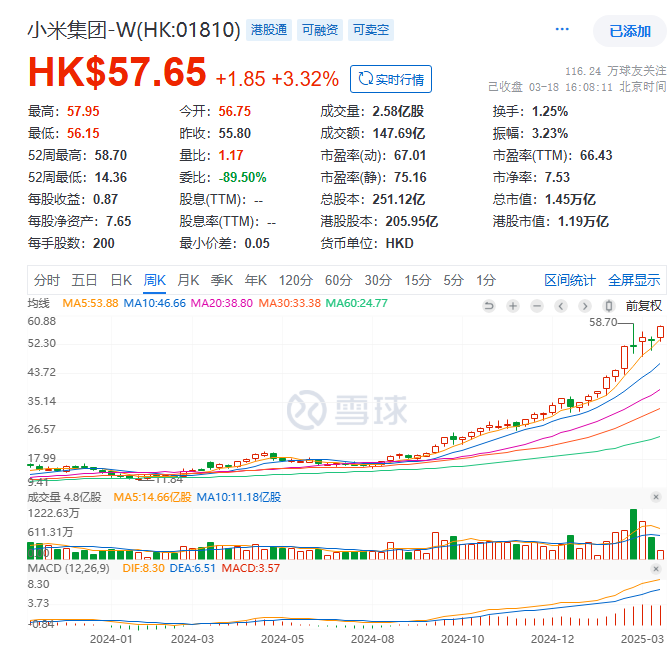Click the 实时行情 refresh button
The image size is (669, 652).
pos(391,79)
